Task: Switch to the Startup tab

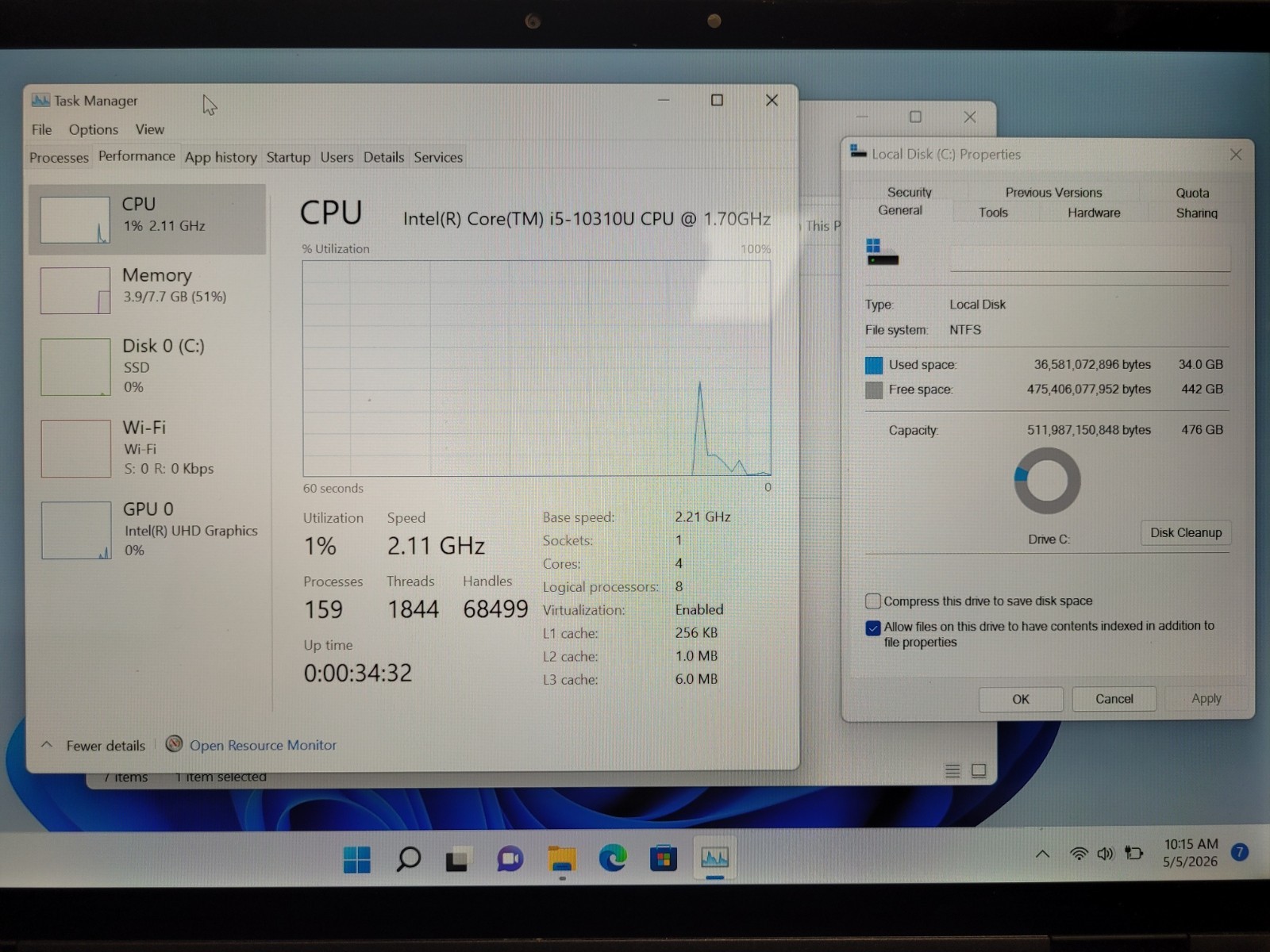Action: pyautogui.click(x=288, y=157)
